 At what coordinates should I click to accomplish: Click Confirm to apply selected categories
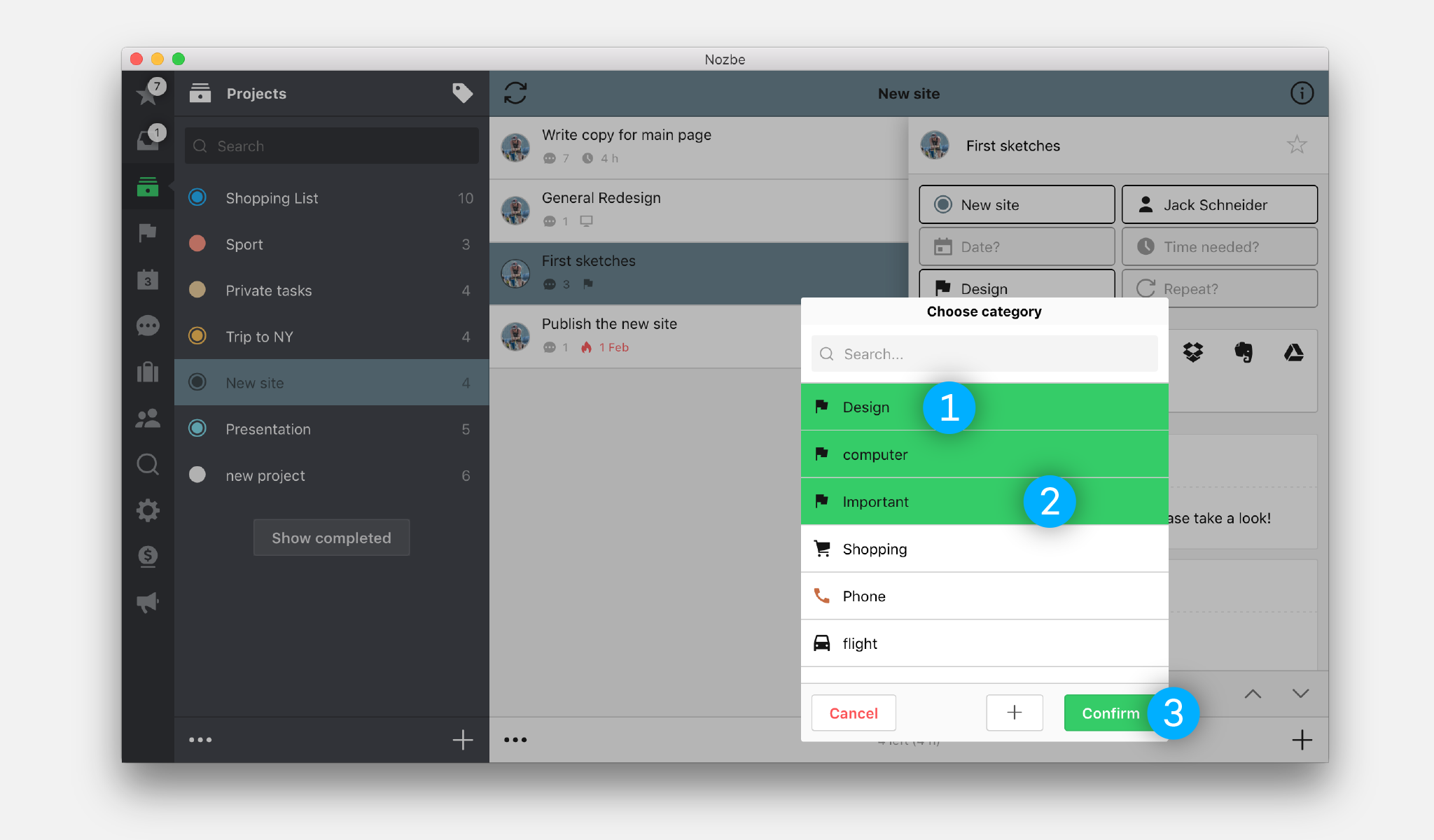(x=1111, y=713)
